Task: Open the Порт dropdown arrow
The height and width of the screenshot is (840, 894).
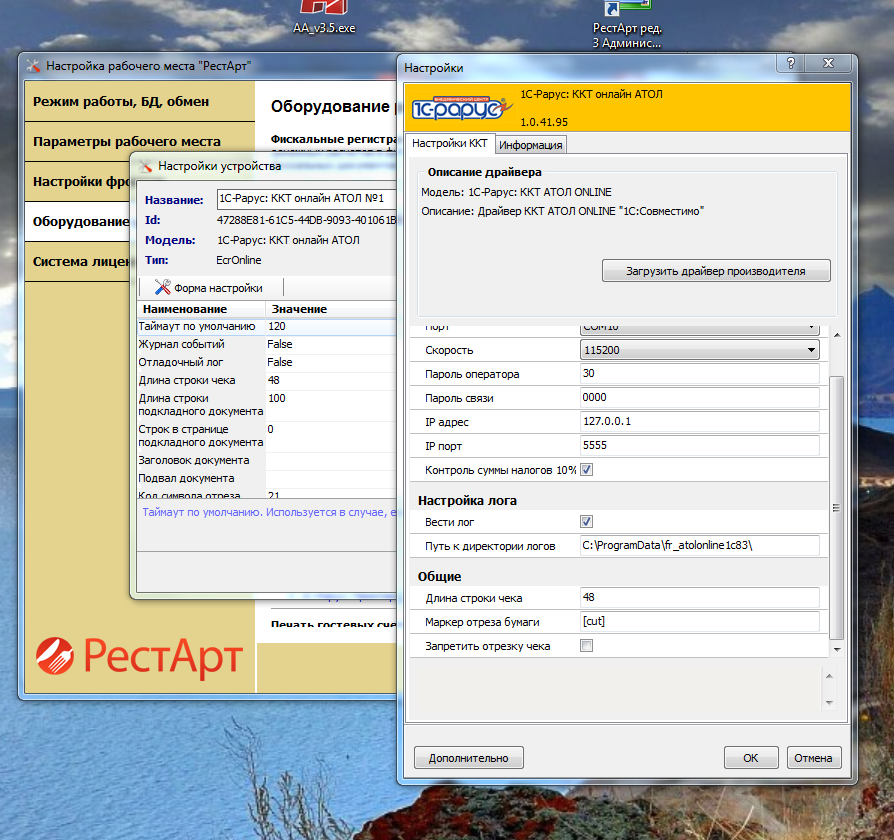Action: point(811,327)
